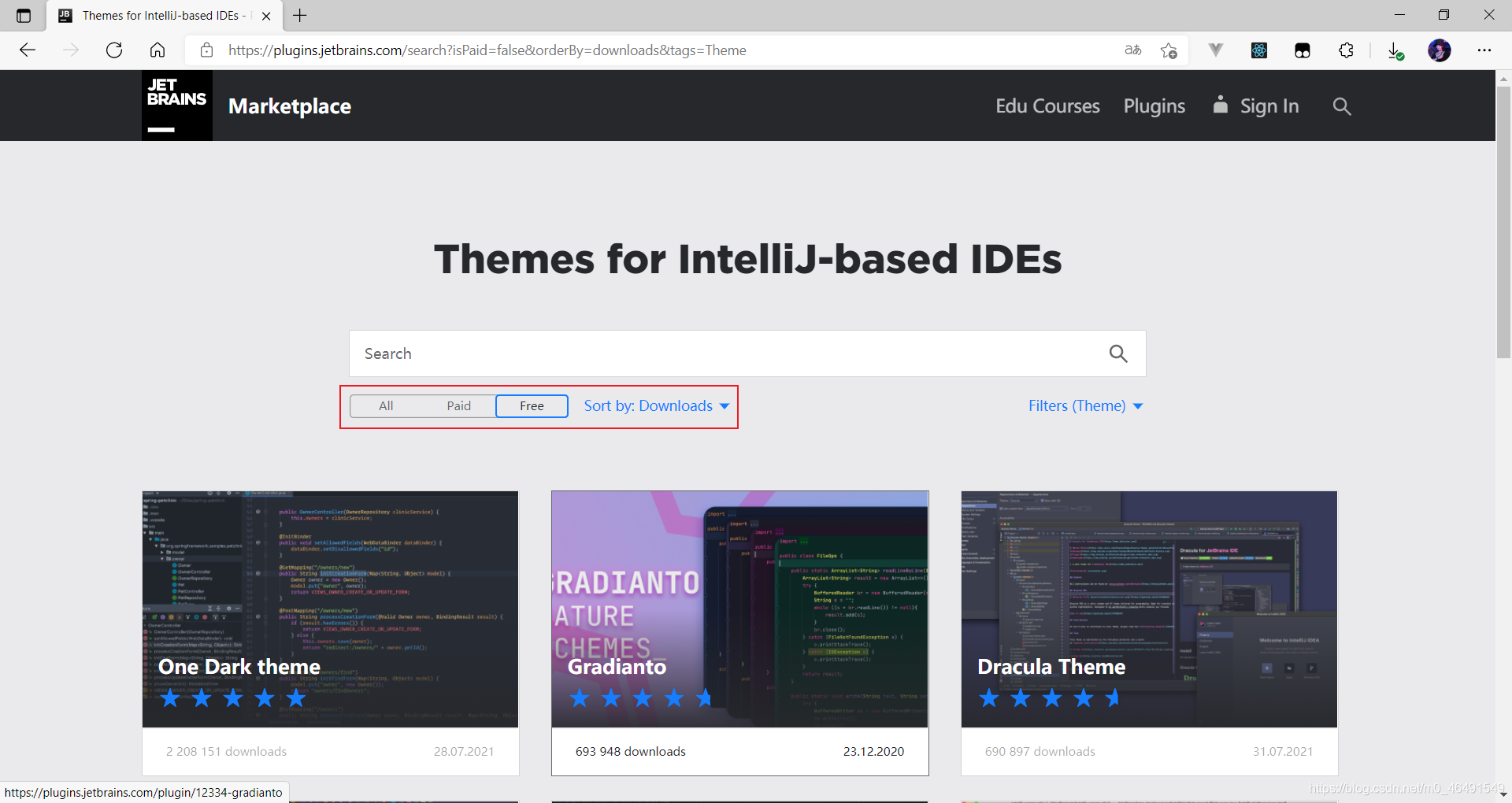Screen dimensions: 1512x803
Task: Click the Dracula Theme star rating
Action: (1051, 698)
